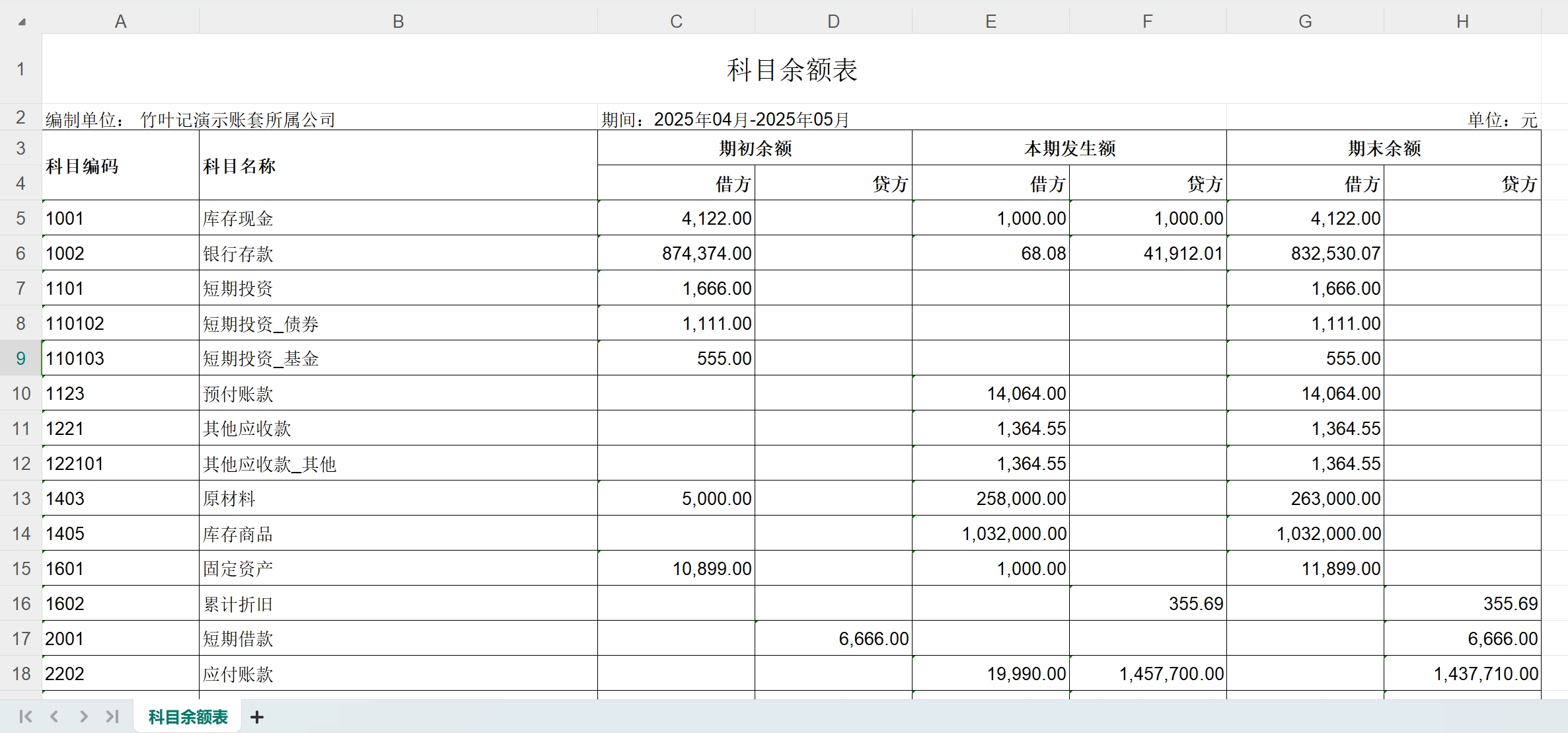
Task: Click the 本期发生额 header cell
Action: click(x=1069, y=148)
